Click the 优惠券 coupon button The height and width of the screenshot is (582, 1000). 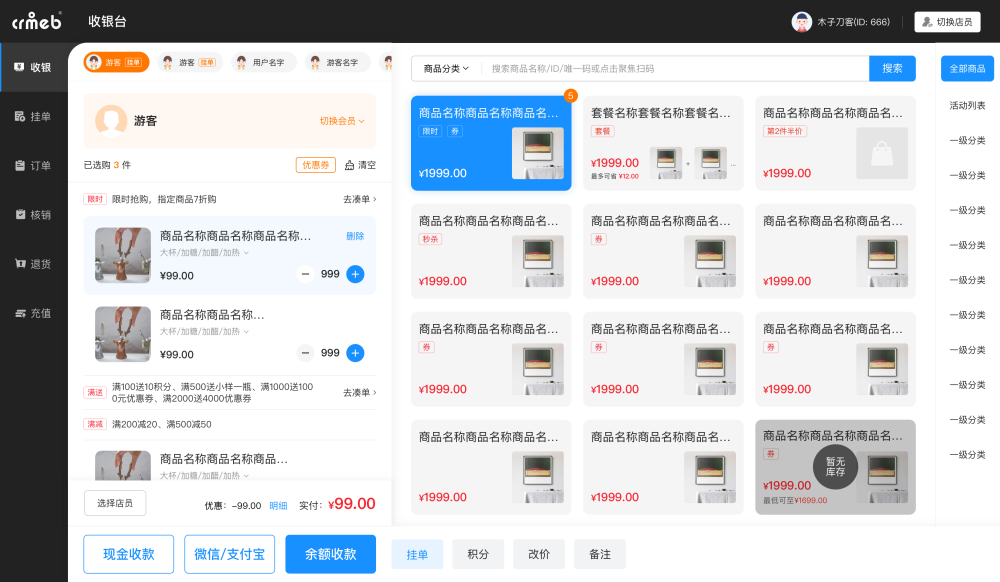pyautogui.click(x=315, y=165)
